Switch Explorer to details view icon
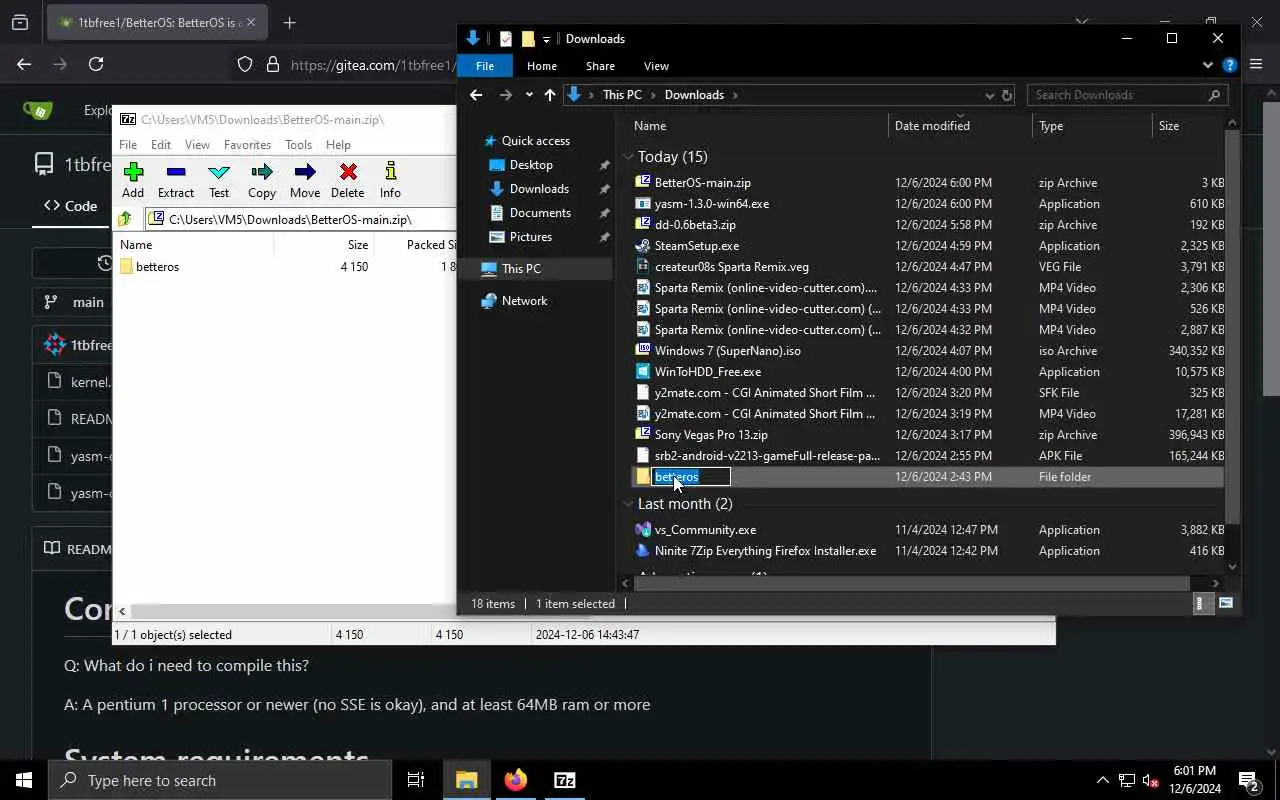 click(x=1203, y=603)
